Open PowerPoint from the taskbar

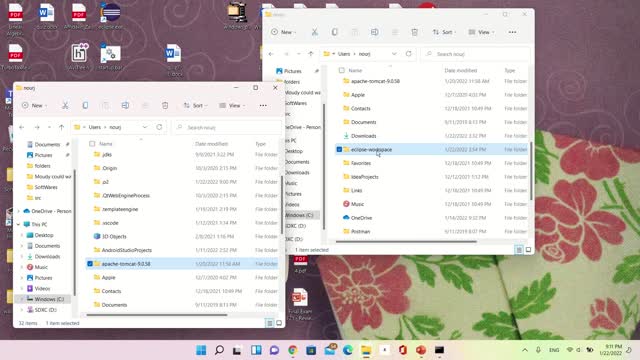pyautogui.click(x=421, y=350)
